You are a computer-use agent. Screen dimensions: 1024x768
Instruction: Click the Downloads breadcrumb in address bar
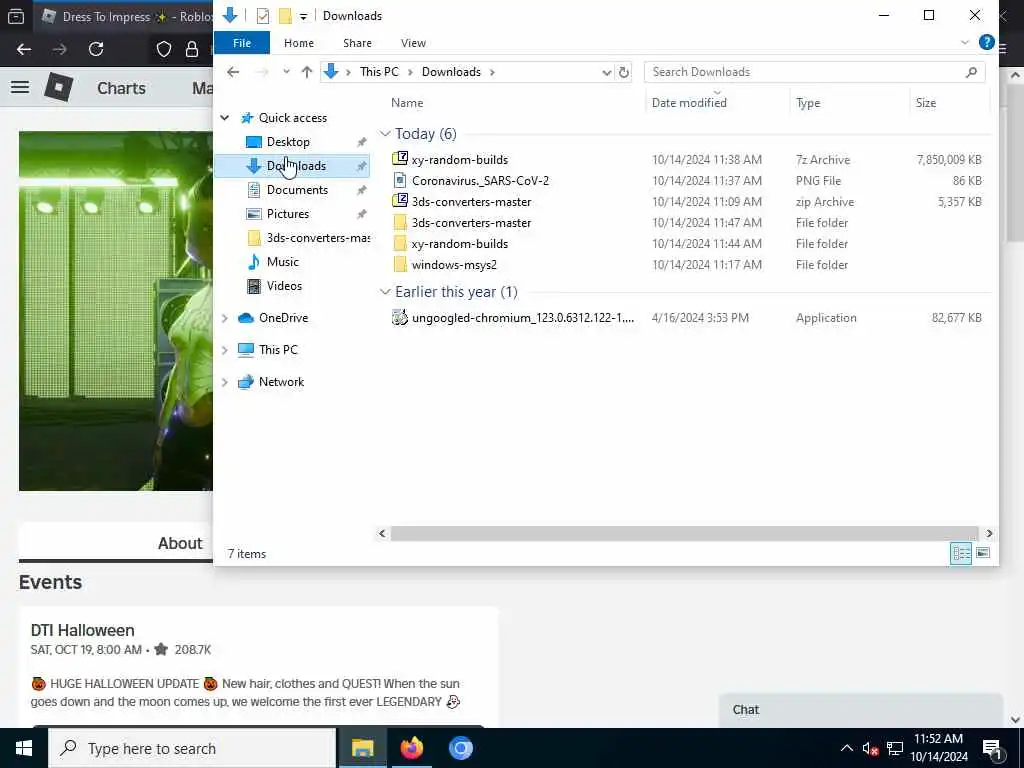tap(451, 72)
